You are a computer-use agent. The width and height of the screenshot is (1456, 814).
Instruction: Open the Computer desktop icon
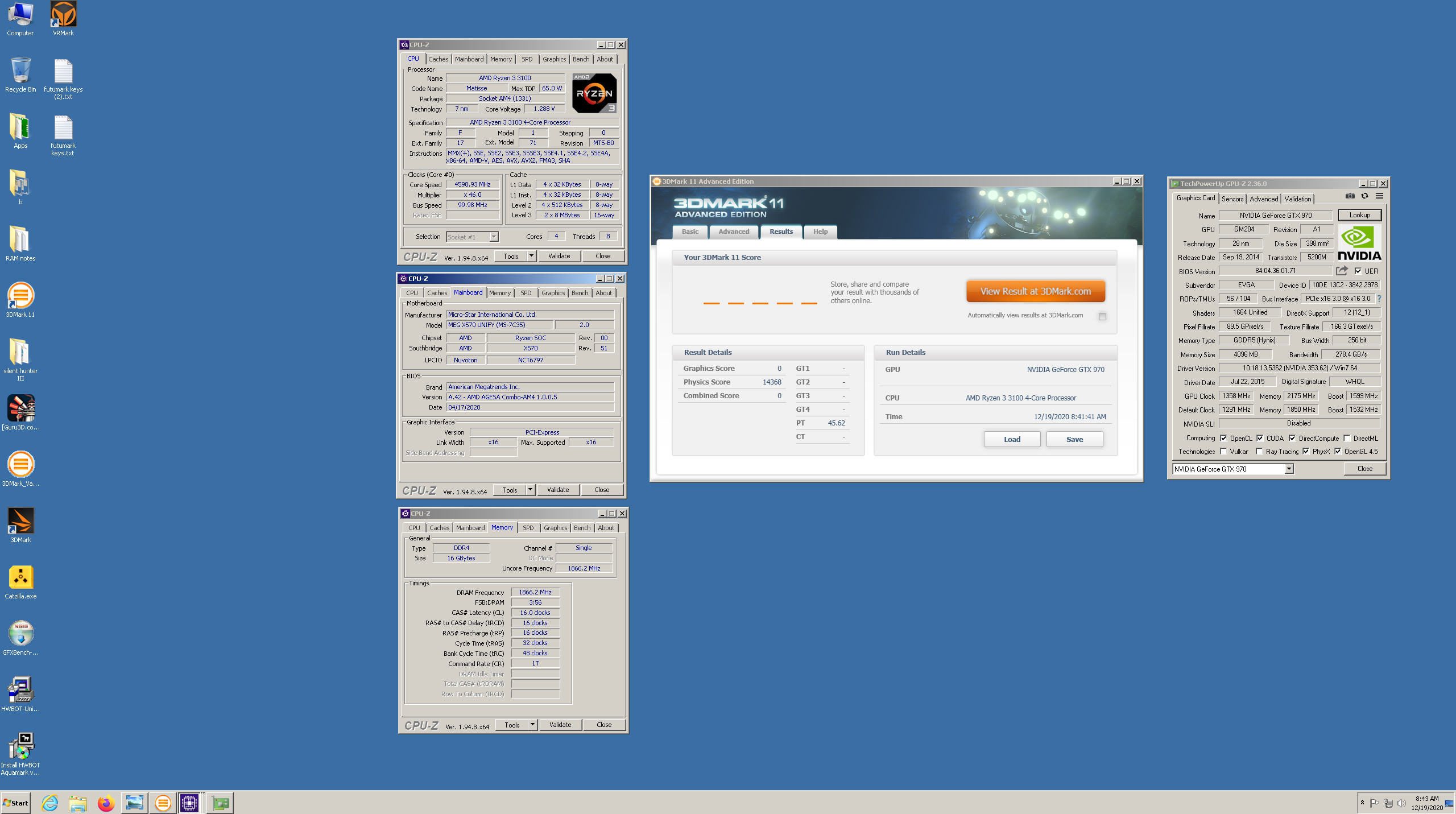tap(20, 20)
